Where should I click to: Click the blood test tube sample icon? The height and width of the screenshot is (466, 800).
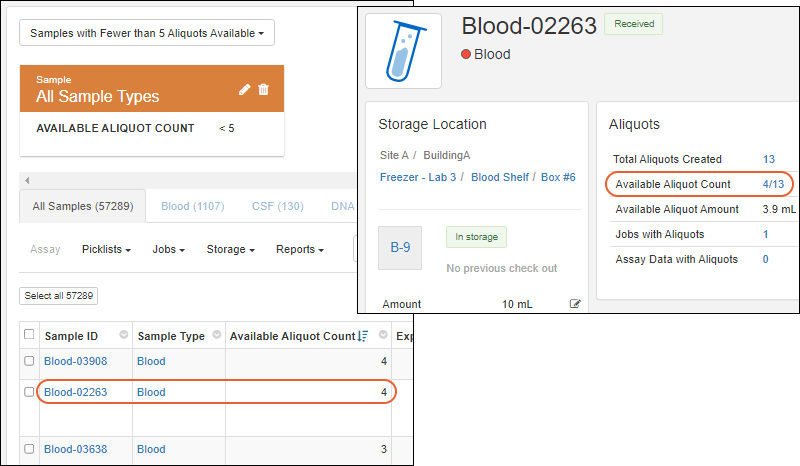(x=404, y=50)
